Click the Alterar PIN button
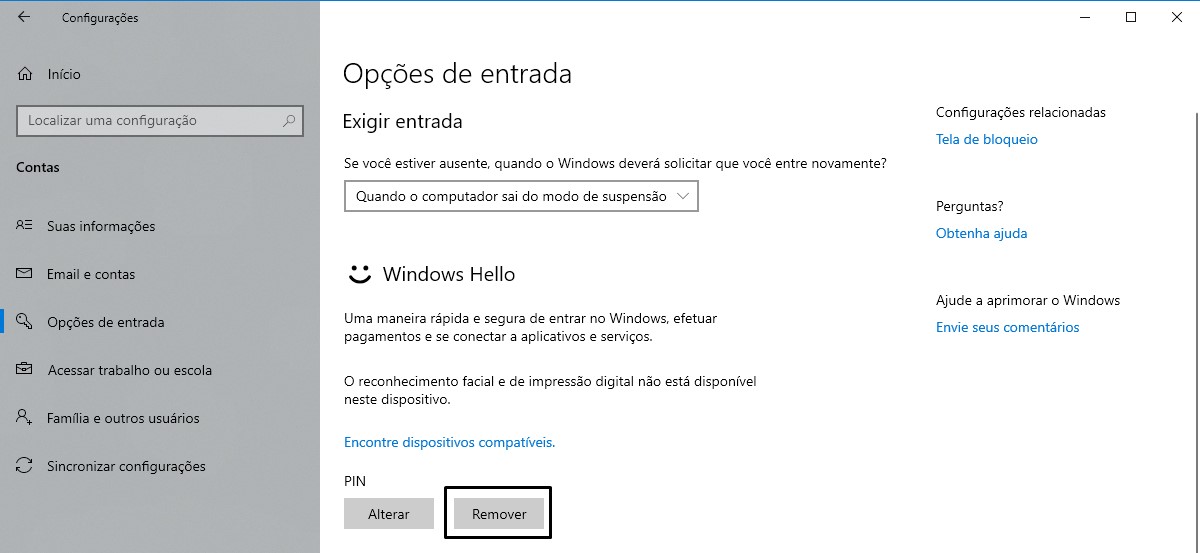The height and width of the screenshot is (553, 1200). coord(389,514)
